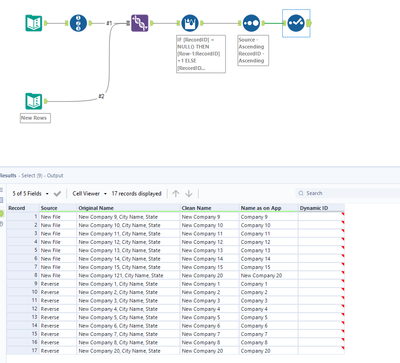Click the checkmark next to fields selector

coord(57,193)
